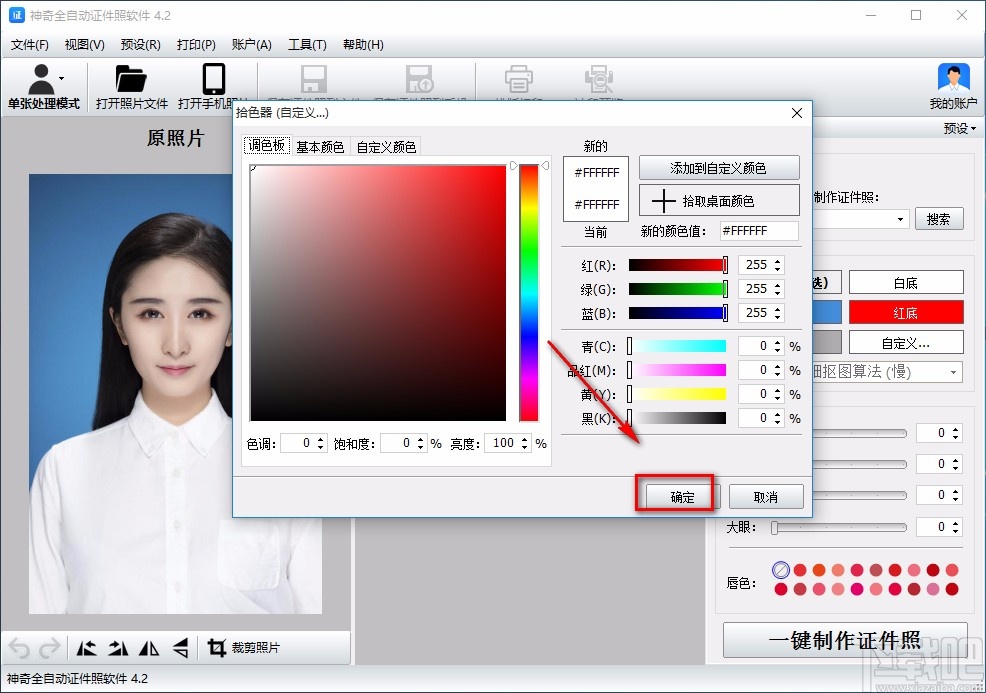
Task: Open the File menu
Action: point(30,45)
